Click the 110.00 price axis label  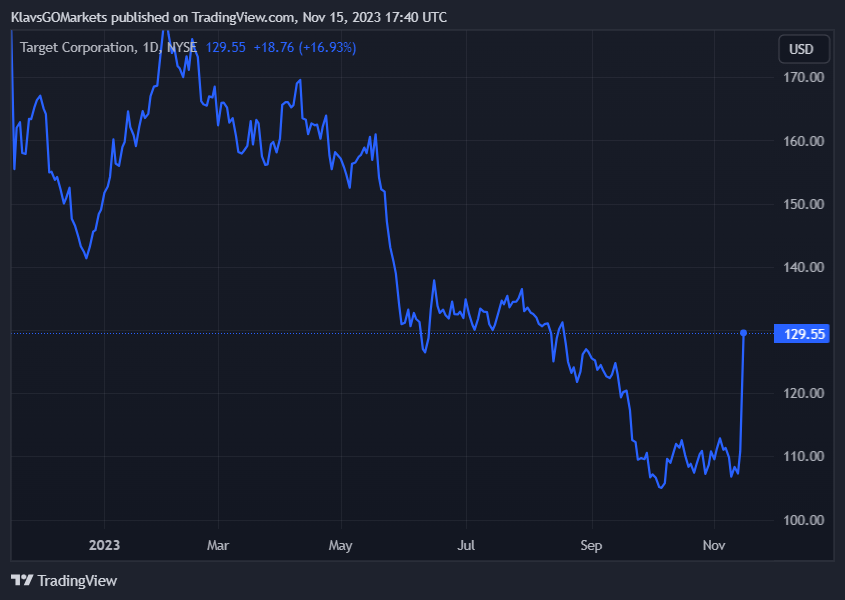(x=804, y=457)
